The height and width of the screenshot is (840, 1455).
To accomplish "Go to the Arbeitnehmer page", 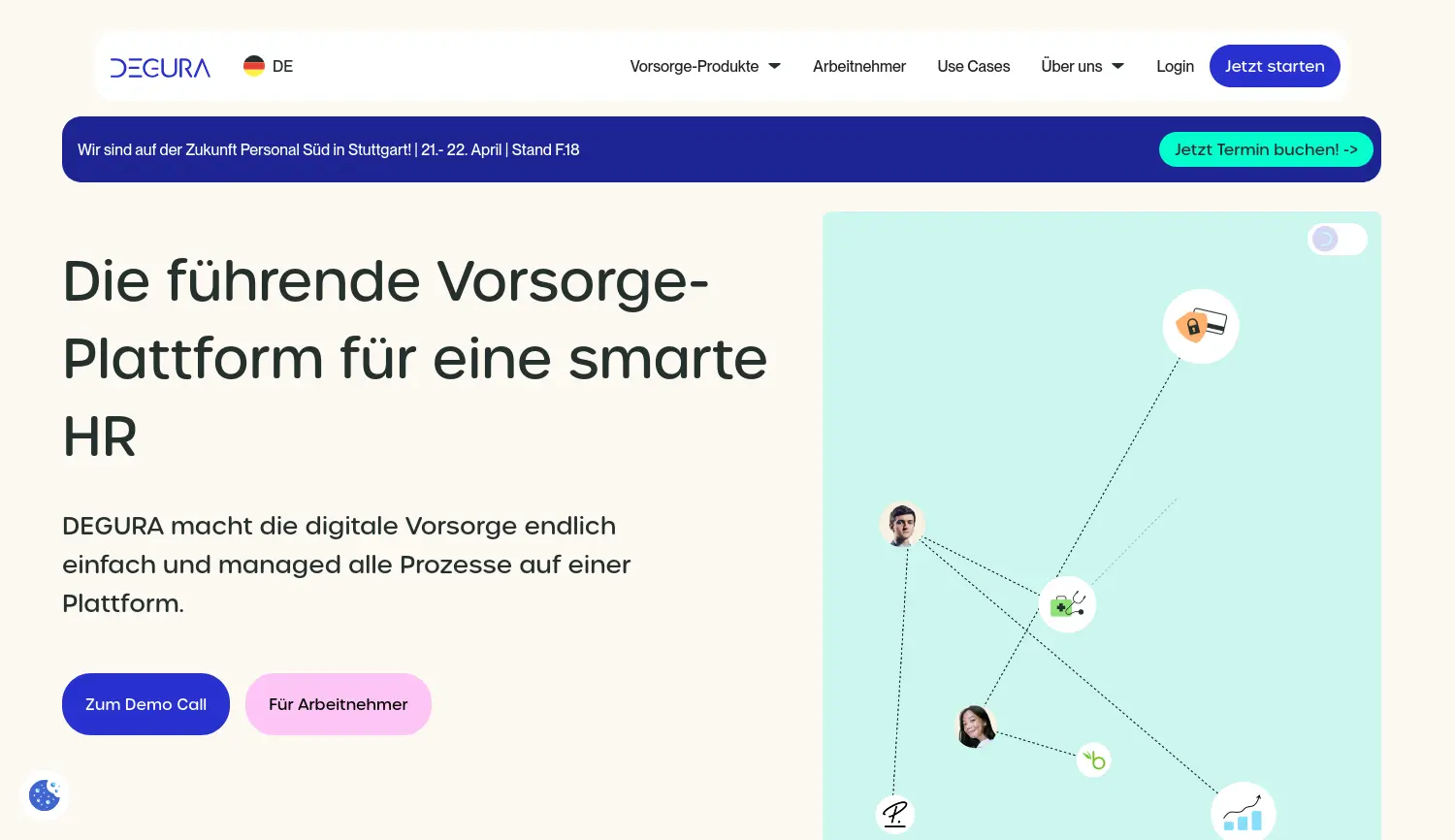I will (x=859, y=66).
